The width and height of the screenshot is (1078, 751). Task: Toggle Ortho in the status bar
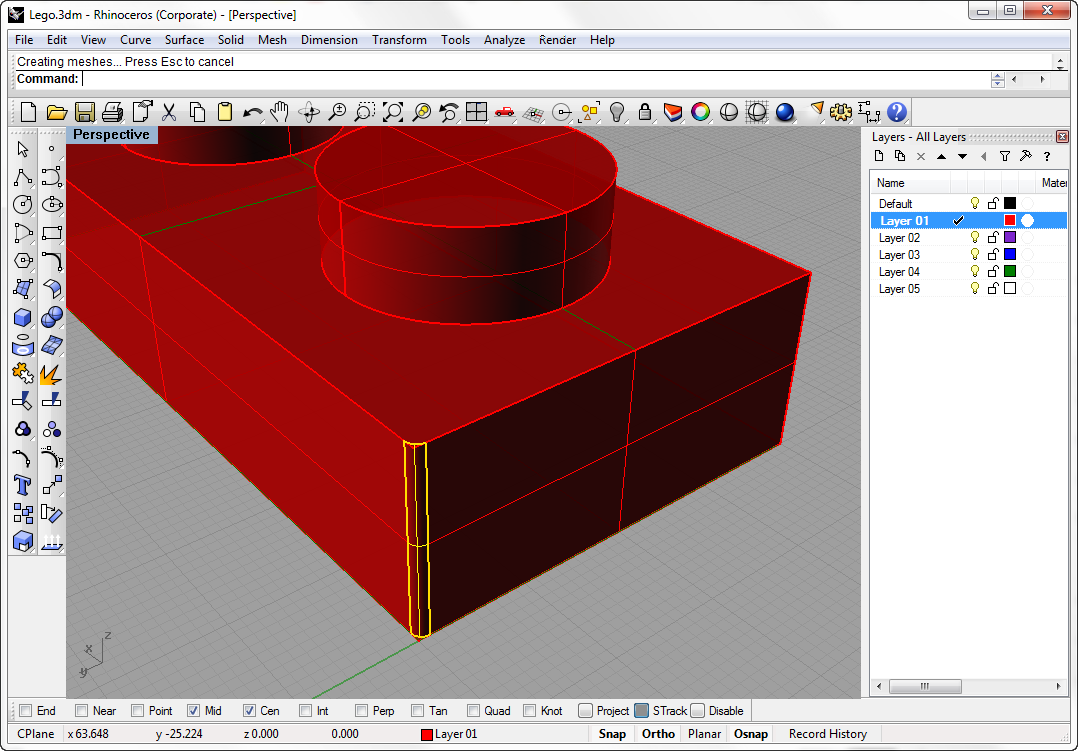[659, 734]
